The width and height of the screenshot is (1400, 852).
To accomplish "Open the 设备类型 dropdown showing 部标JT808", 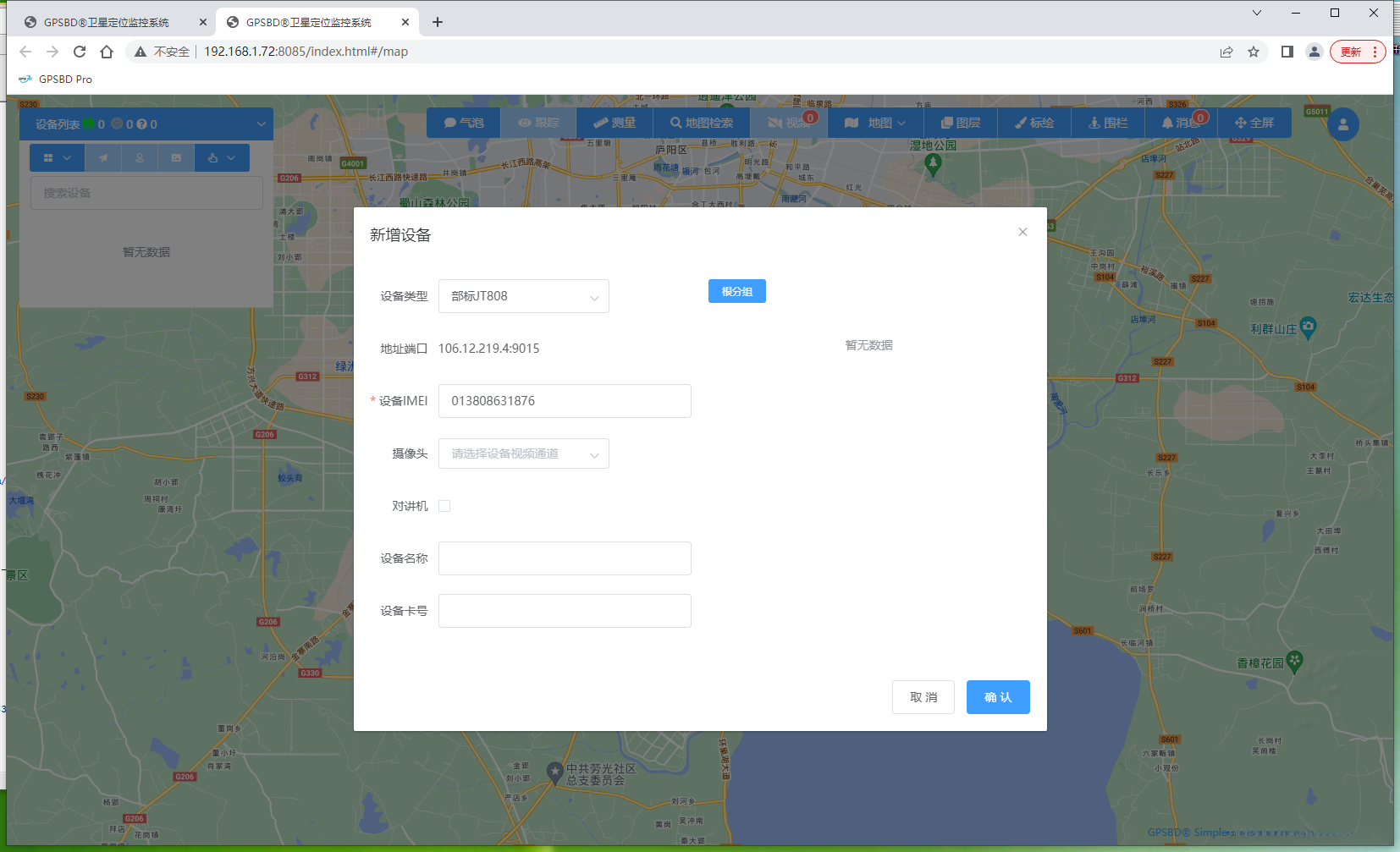I will [524, 296].
